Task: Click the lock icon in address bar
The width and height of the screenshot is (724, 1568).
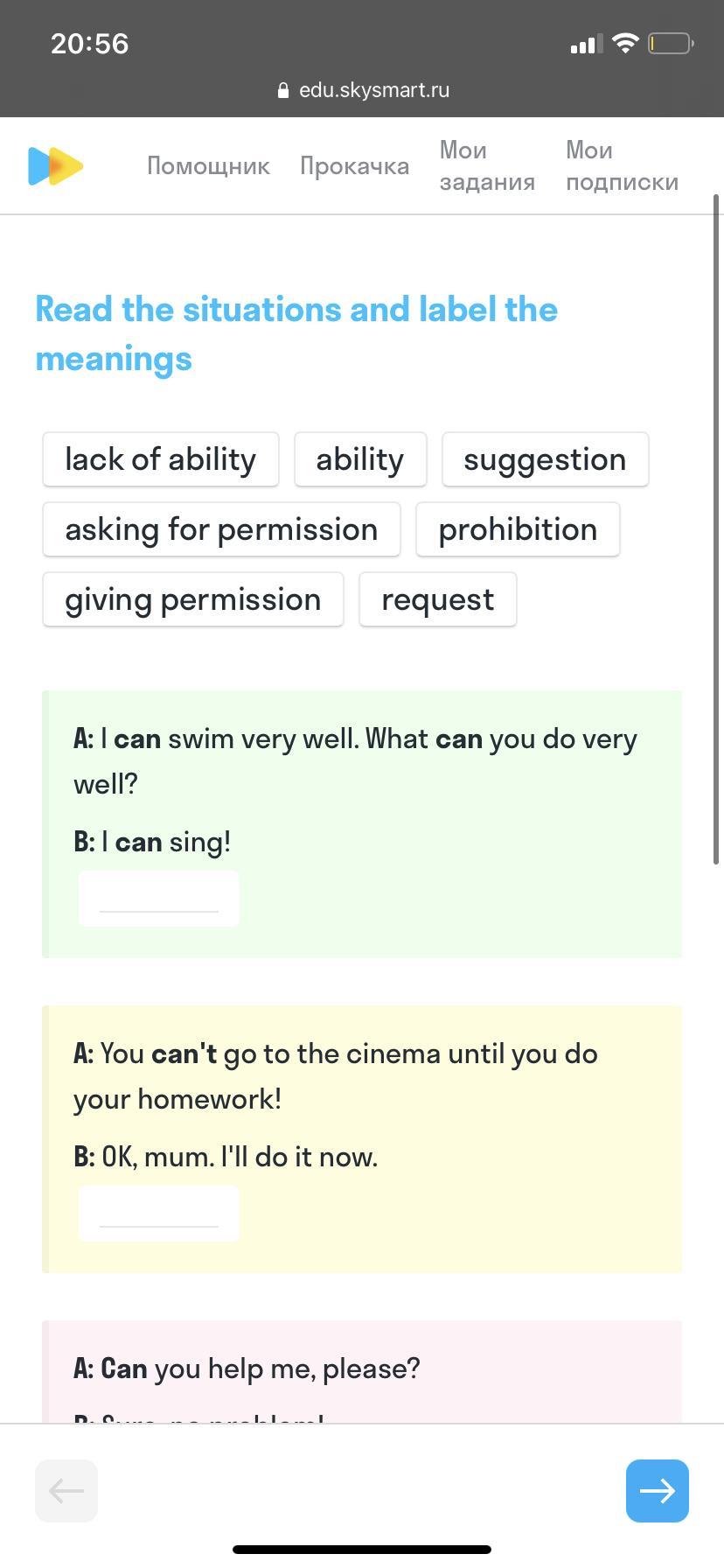Action: coord(282,90)
